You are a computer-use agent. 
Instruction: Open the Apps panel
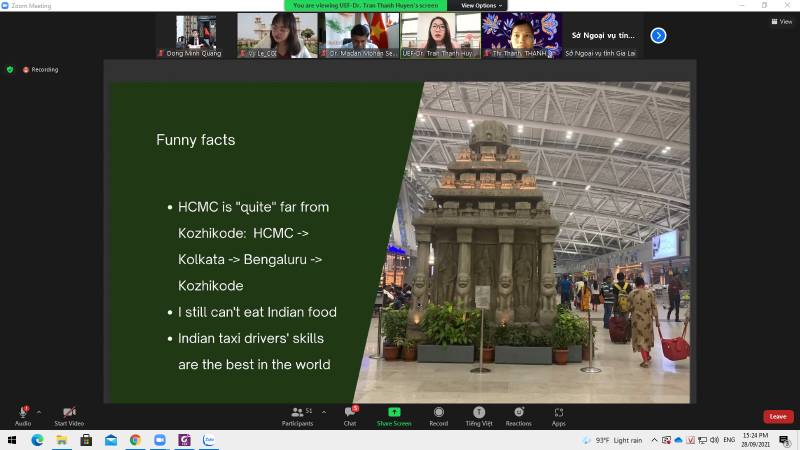558,413
